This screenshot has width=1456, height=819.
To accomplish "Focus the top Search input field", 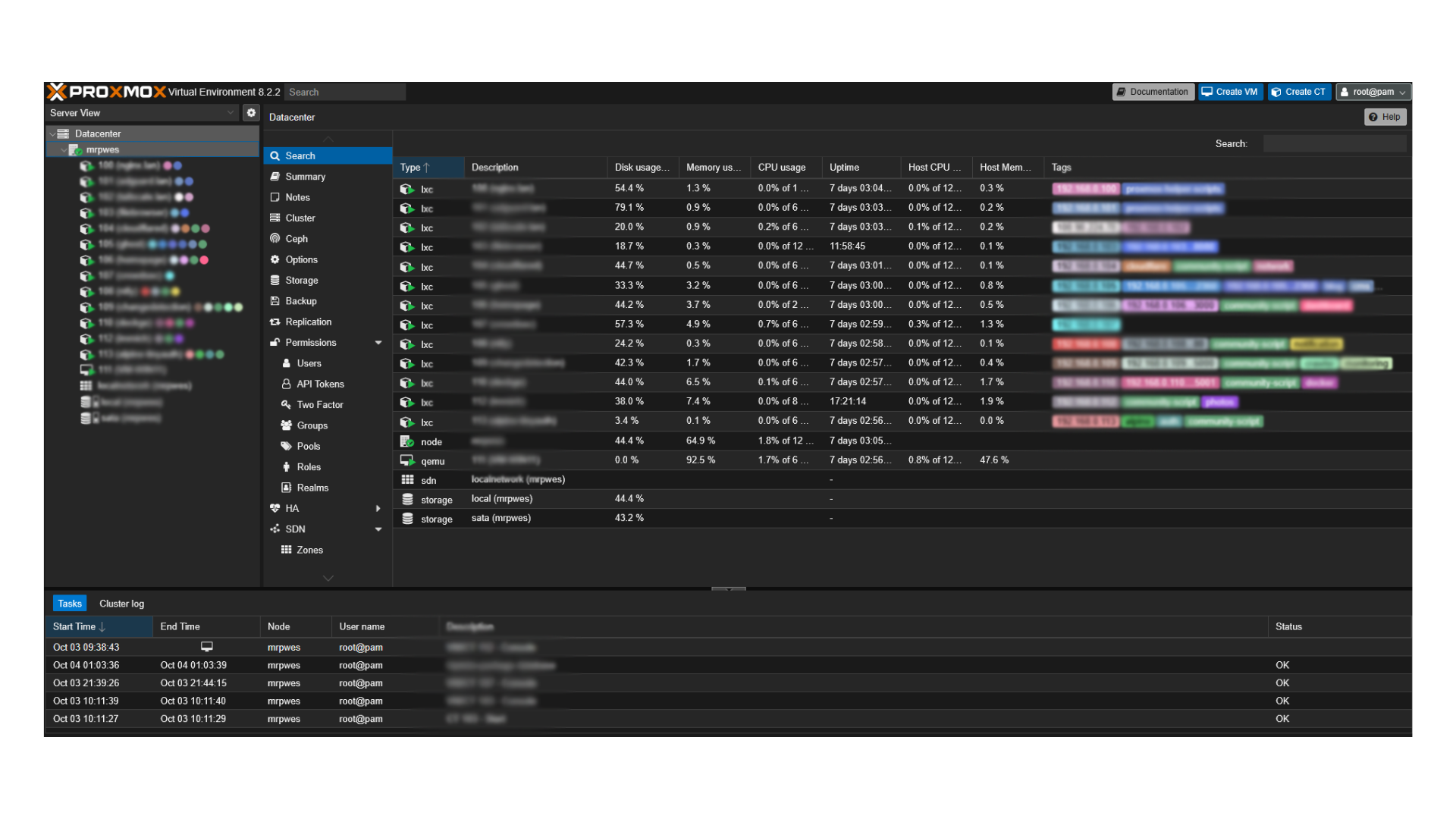I will tap(345, 92).
